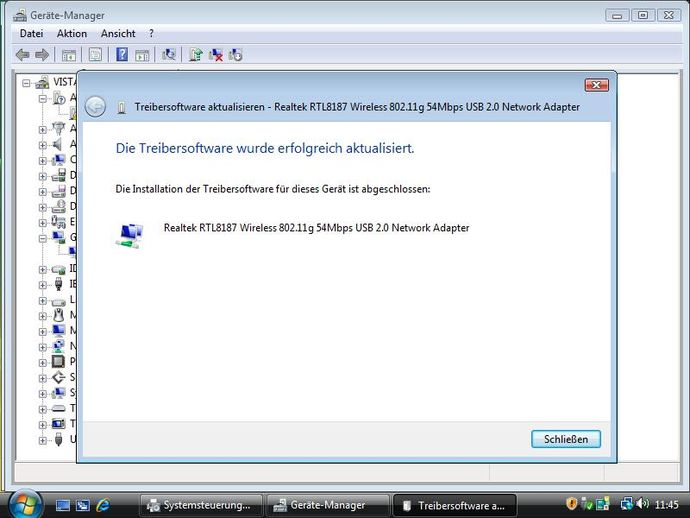Open the Datei menu
Image resolution: width=690 pixels, height=518 pixels.
[x=31, y=33]
